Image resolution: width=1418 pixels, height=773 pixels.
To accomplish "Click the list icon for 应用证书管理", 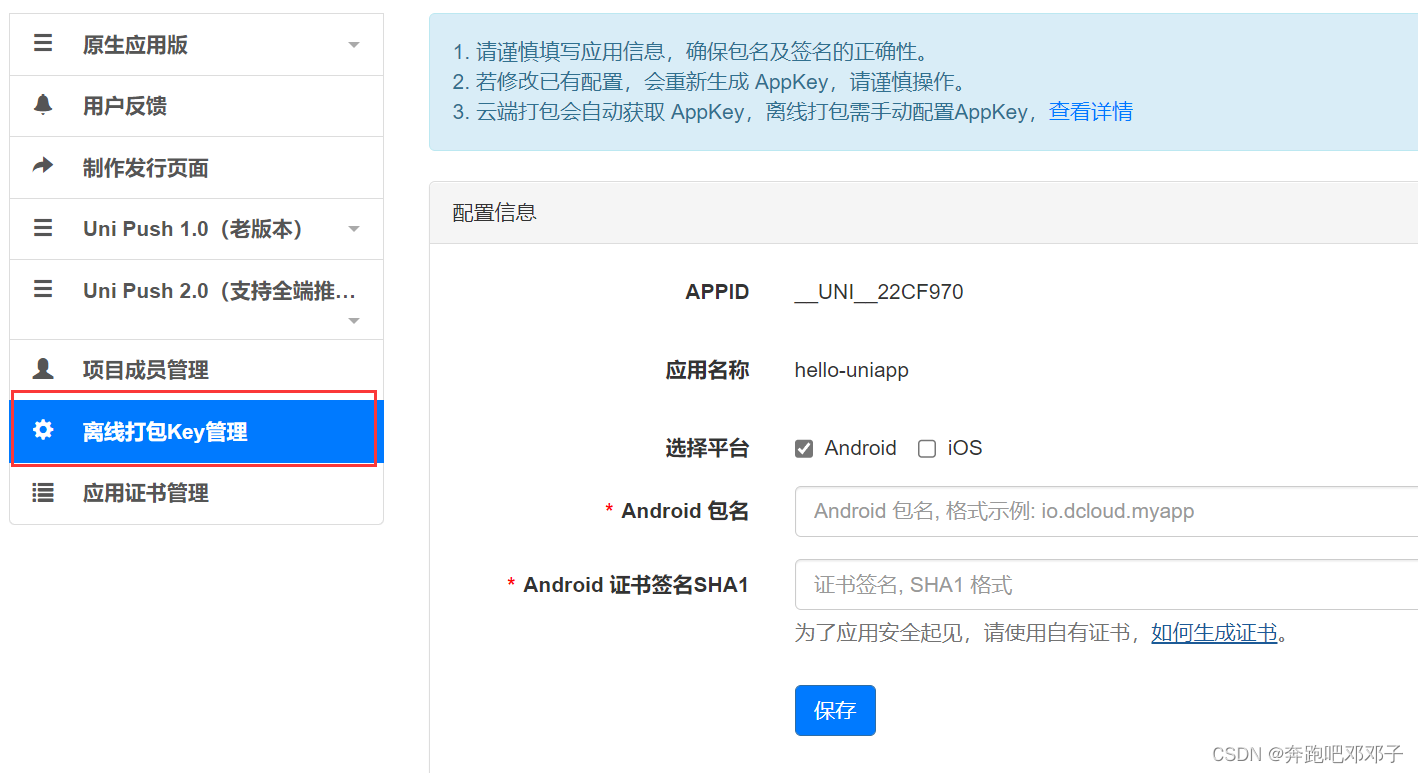I will coord(43,492).
